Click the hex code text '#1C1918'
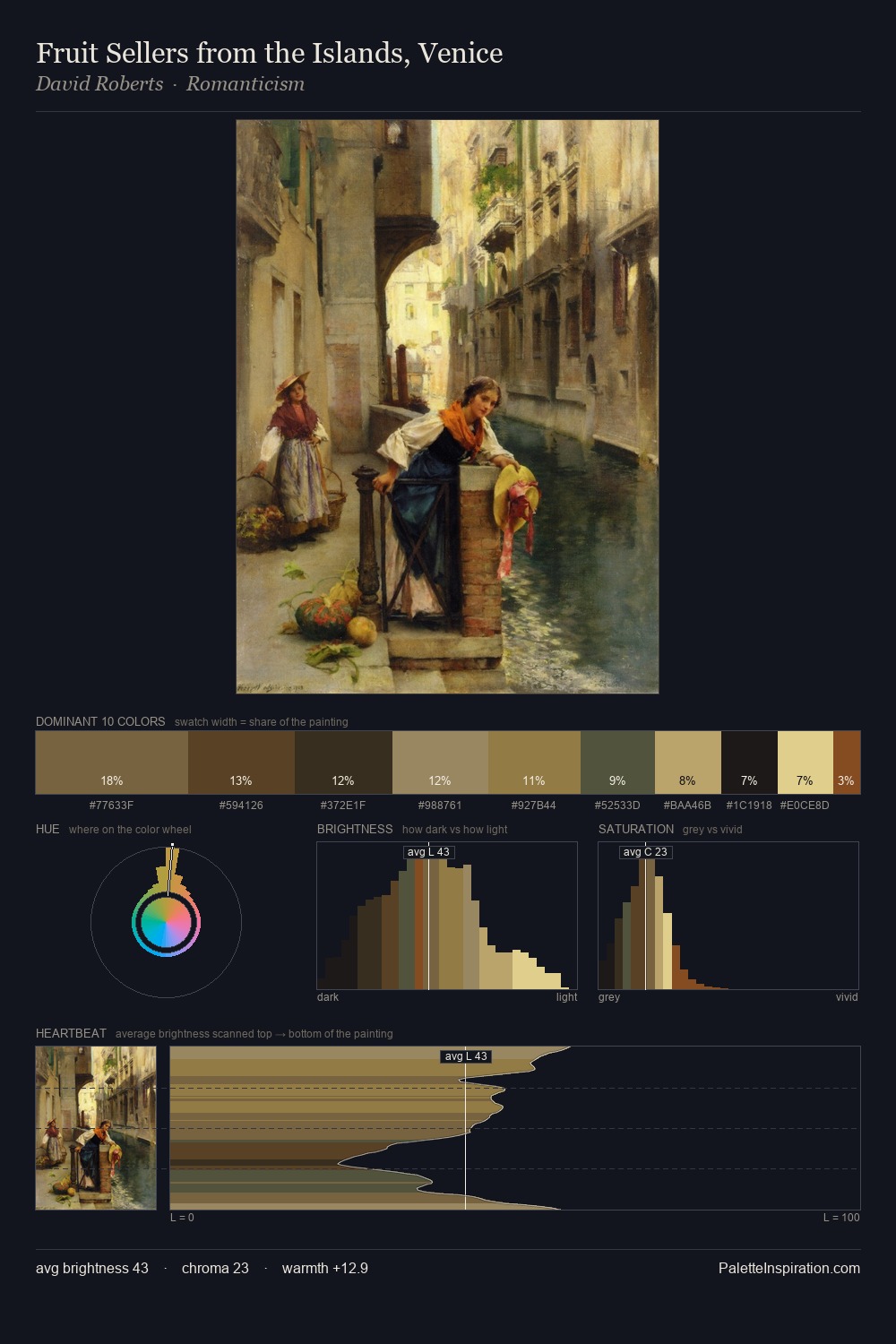The width and height of the screenshot is (896, 1344). point(749,806)
